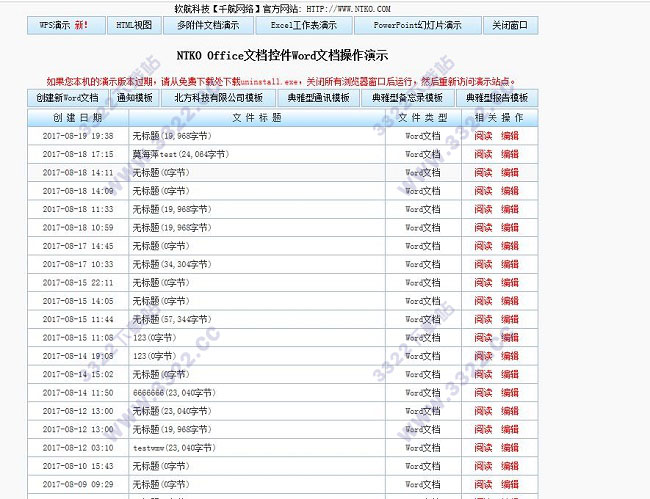Click 编辑 for 34,304字节 document row

pyautogui.click(x=510, y=264)
